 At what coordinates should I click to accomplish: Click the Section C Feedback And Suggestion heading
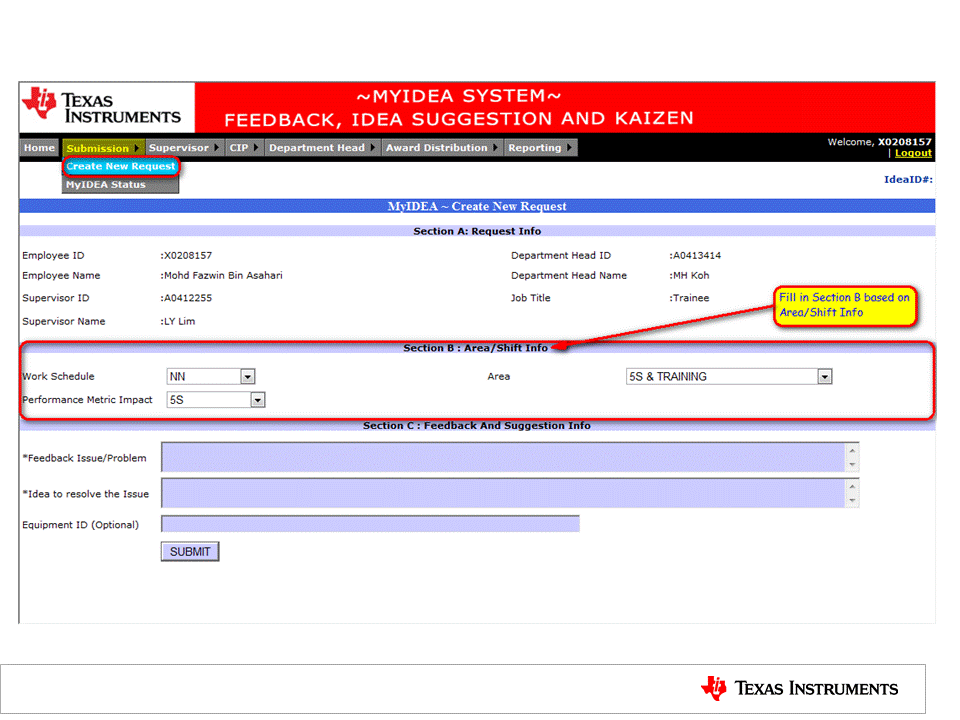point(477,426)
